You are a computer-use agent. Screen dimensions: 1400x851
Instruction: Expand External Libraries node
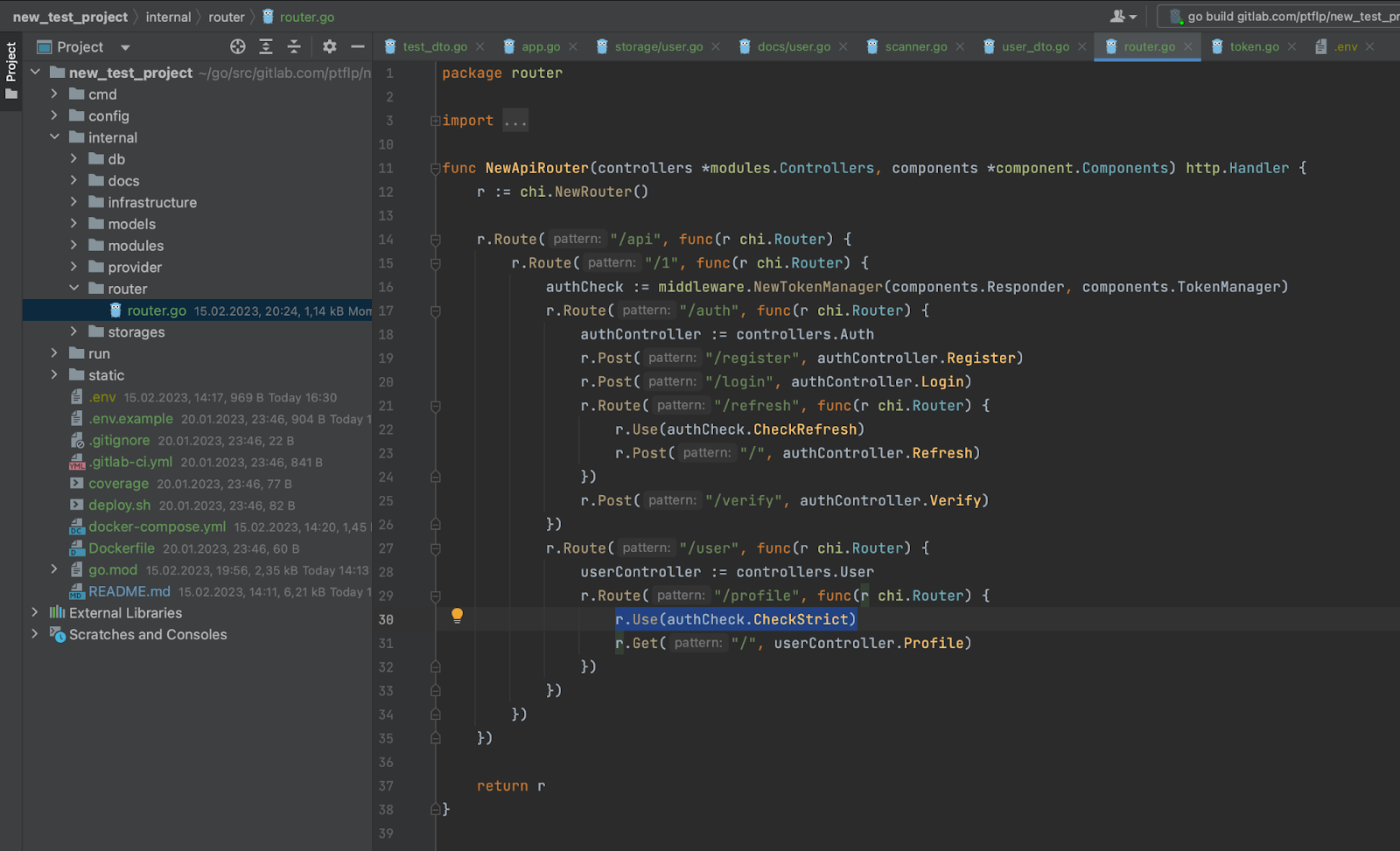tap(35, 612)
